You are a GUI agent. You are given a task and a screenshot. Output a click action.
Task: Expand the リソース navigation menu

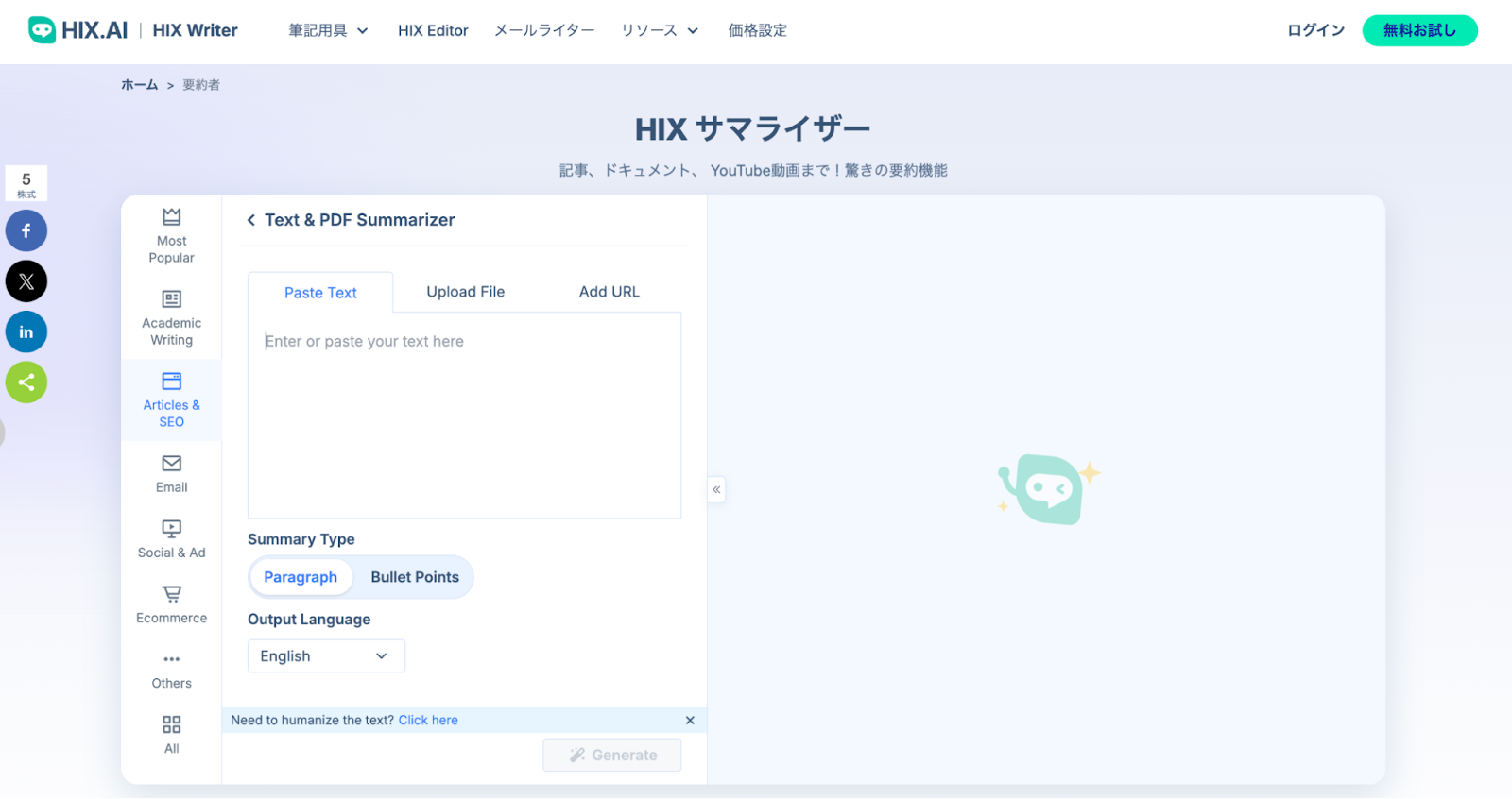[x=660, y=30]
